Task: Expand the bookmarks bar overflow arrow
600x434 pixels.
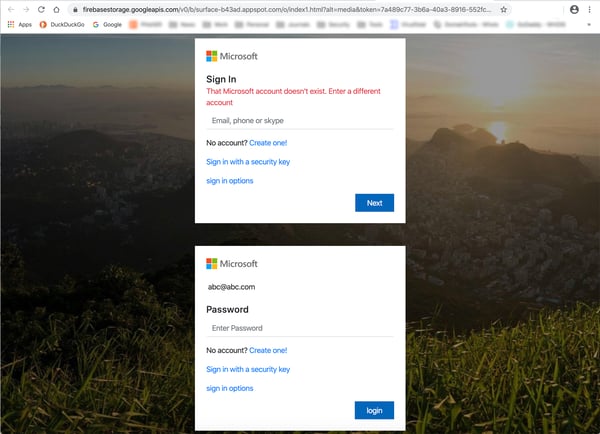Action: tap(591, 23)
